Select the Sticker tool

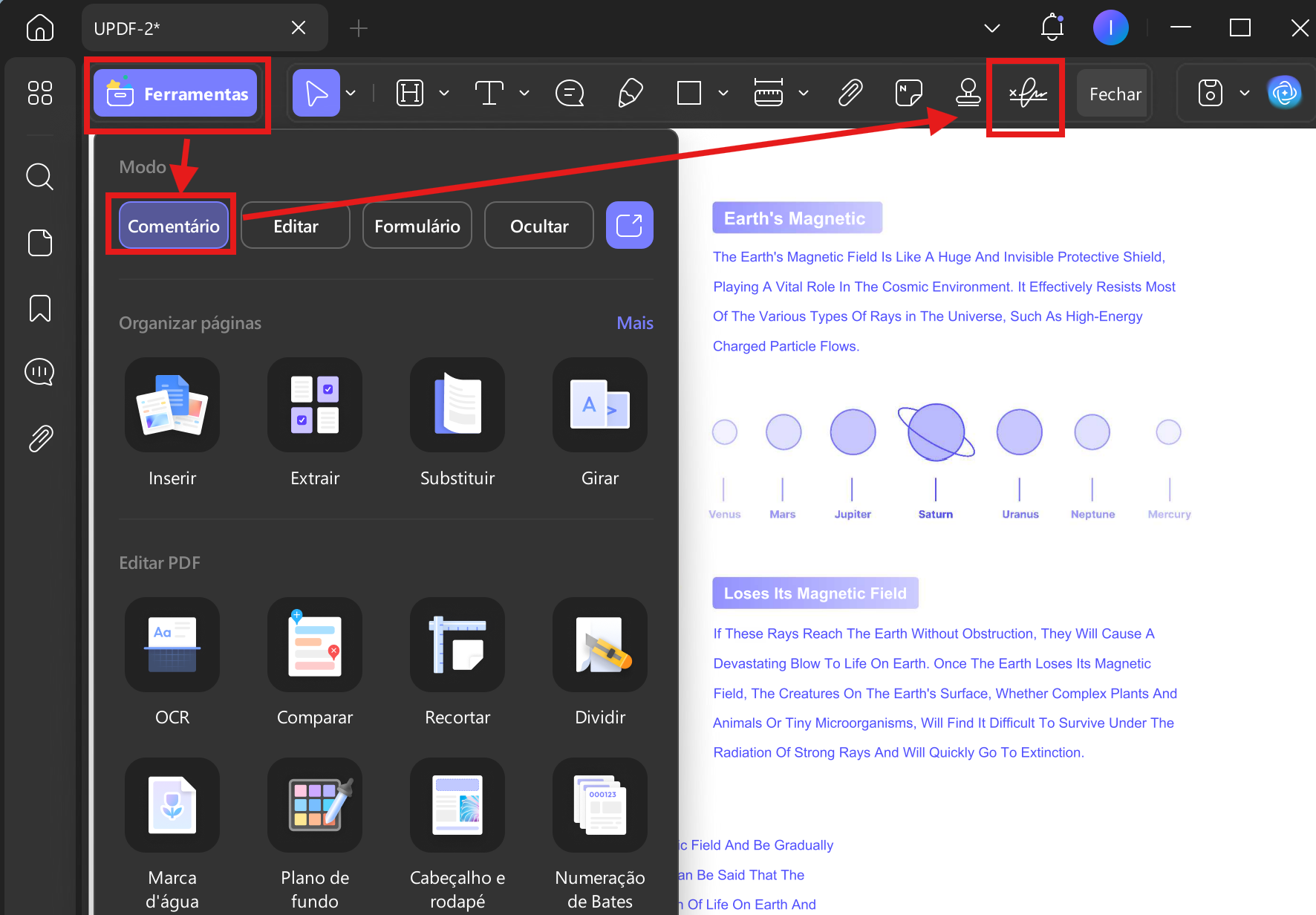(x=909, y=94)
